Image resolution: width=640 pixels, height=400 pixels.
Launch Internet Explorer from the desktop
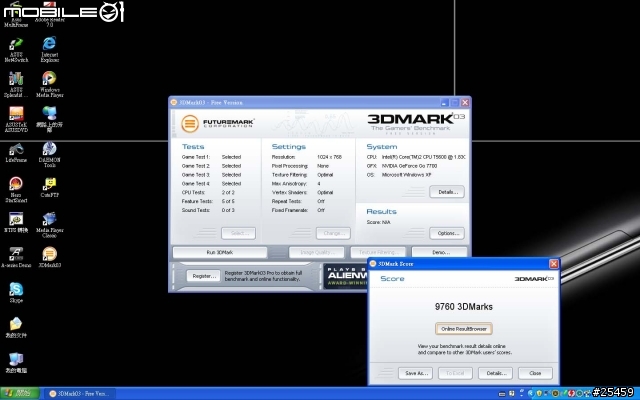click(x=49, y=49)
